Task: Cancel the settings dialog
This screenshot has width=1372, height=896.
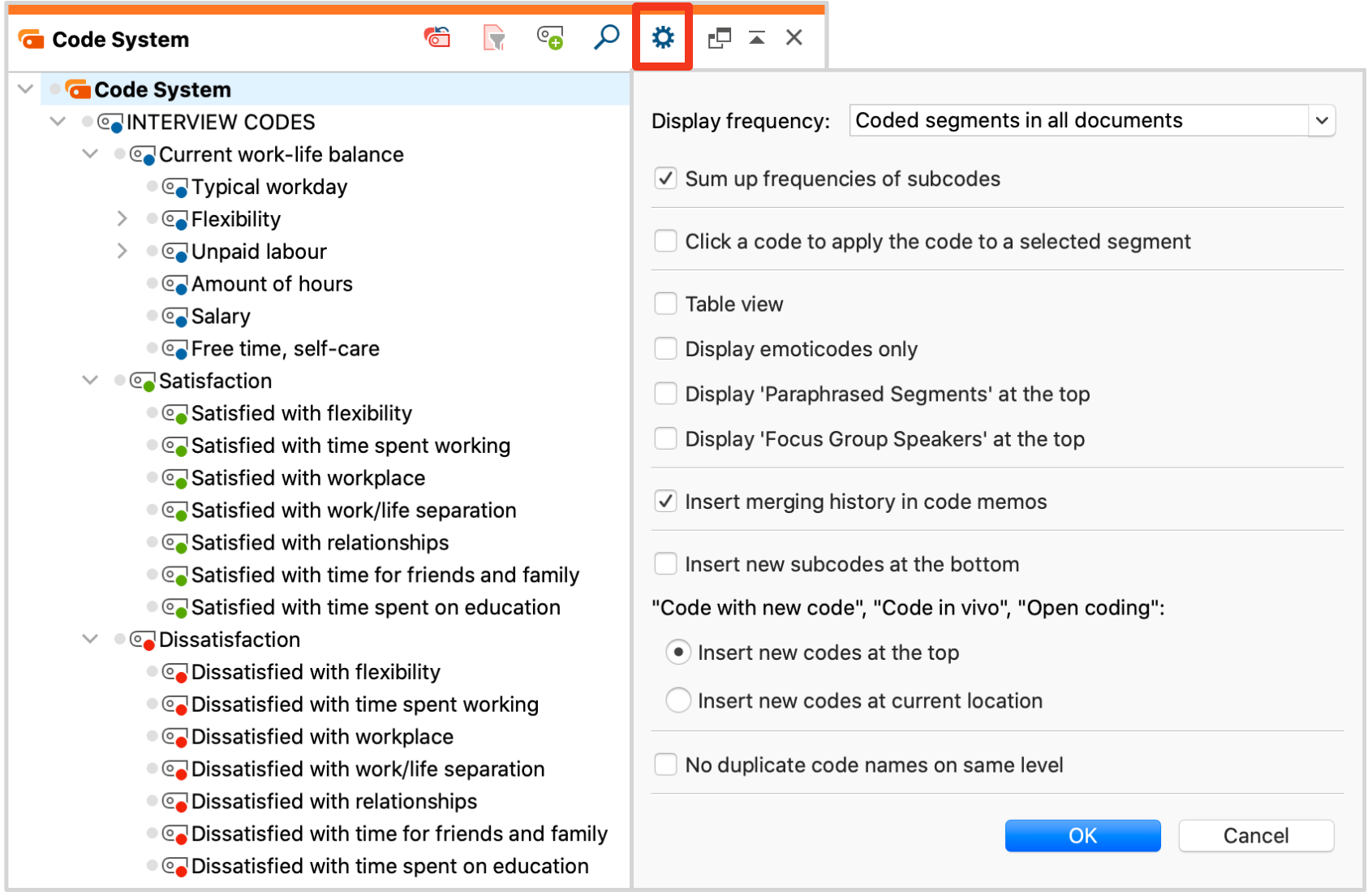Action: pyautogui.click(x=1256, y=836)
